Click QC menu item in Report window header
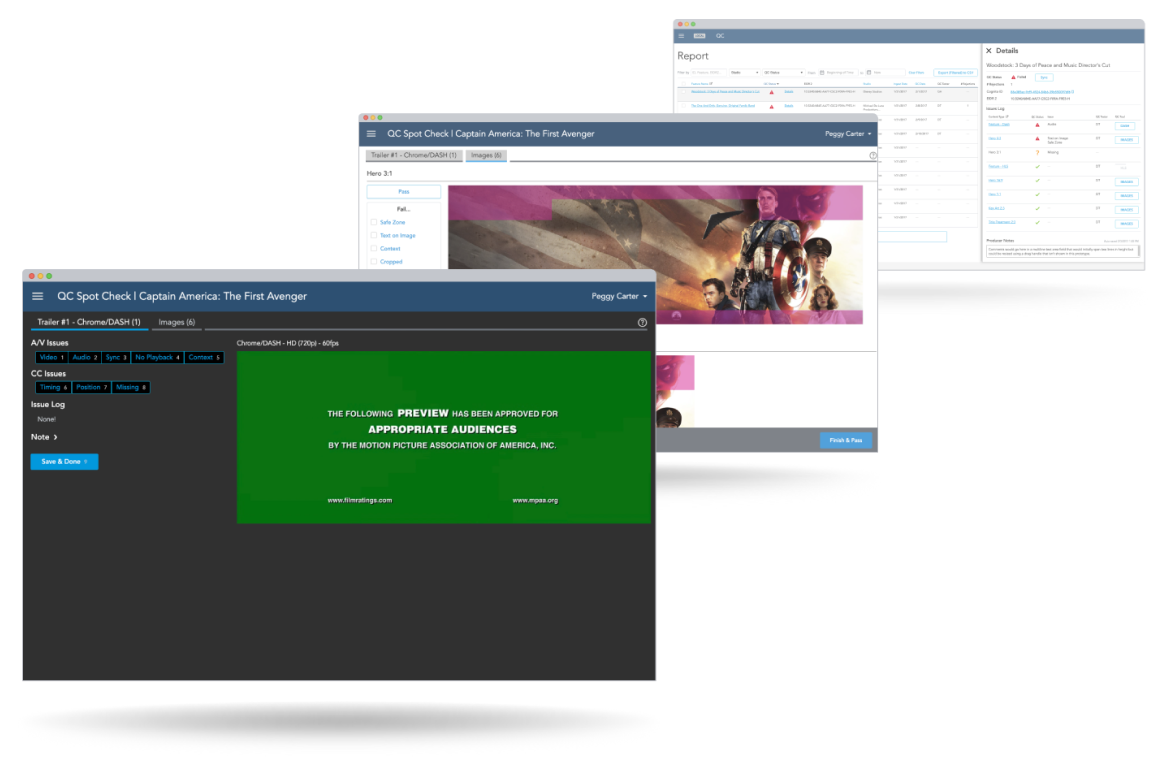Viewport: 1160px width, 760px height. pos(720,36)
